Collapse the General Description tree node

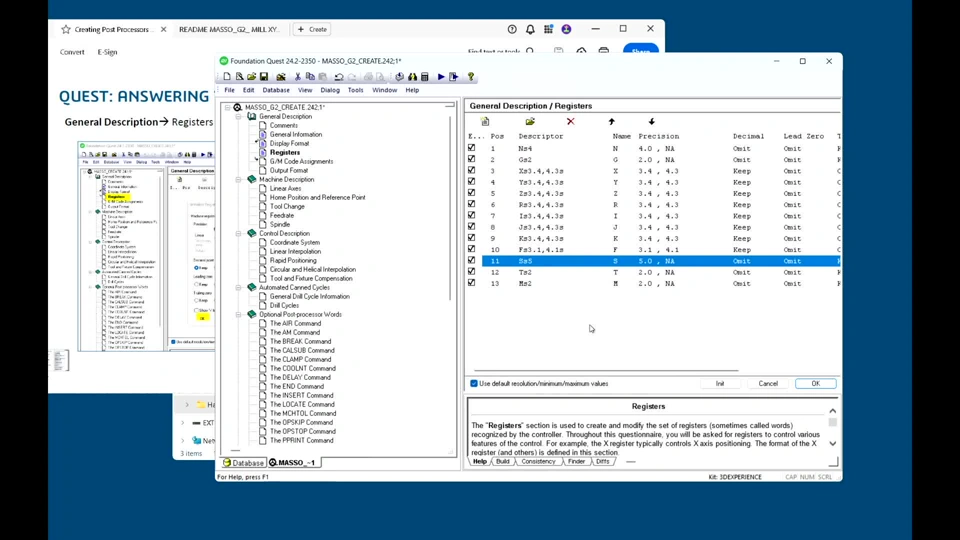point(239,117)
